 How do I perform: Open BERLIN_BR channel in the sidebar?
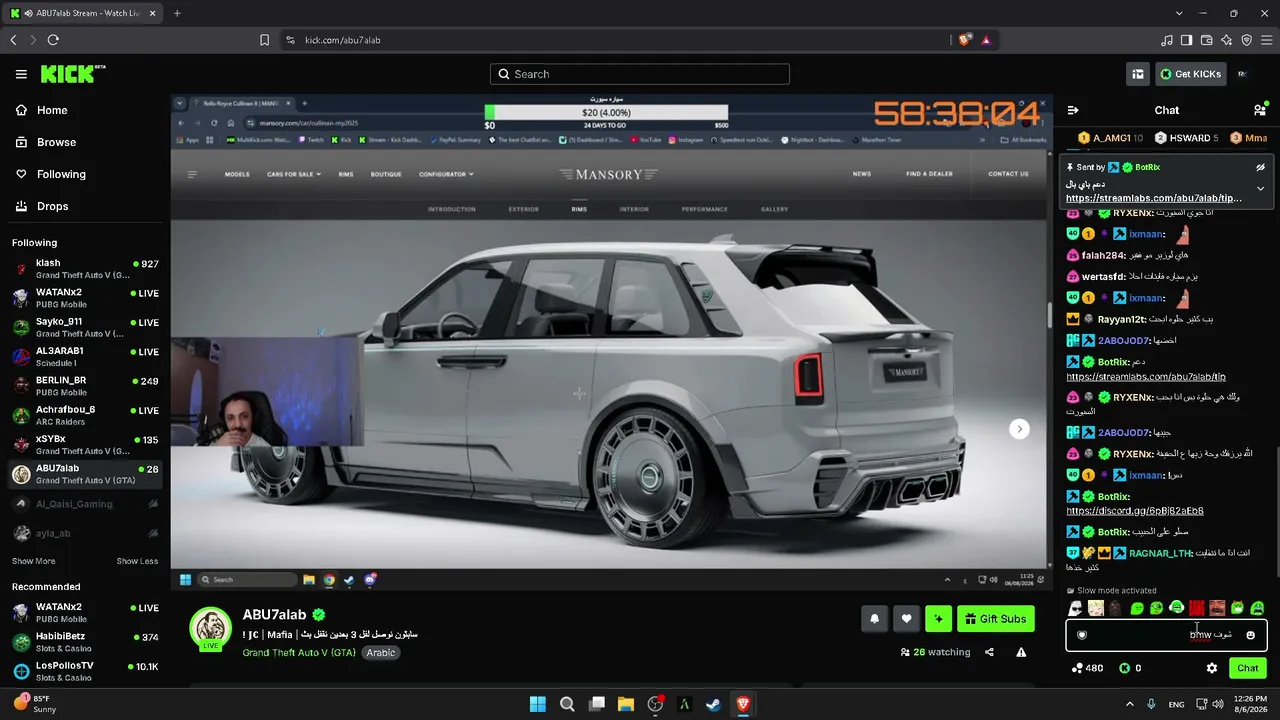point(85,386)
